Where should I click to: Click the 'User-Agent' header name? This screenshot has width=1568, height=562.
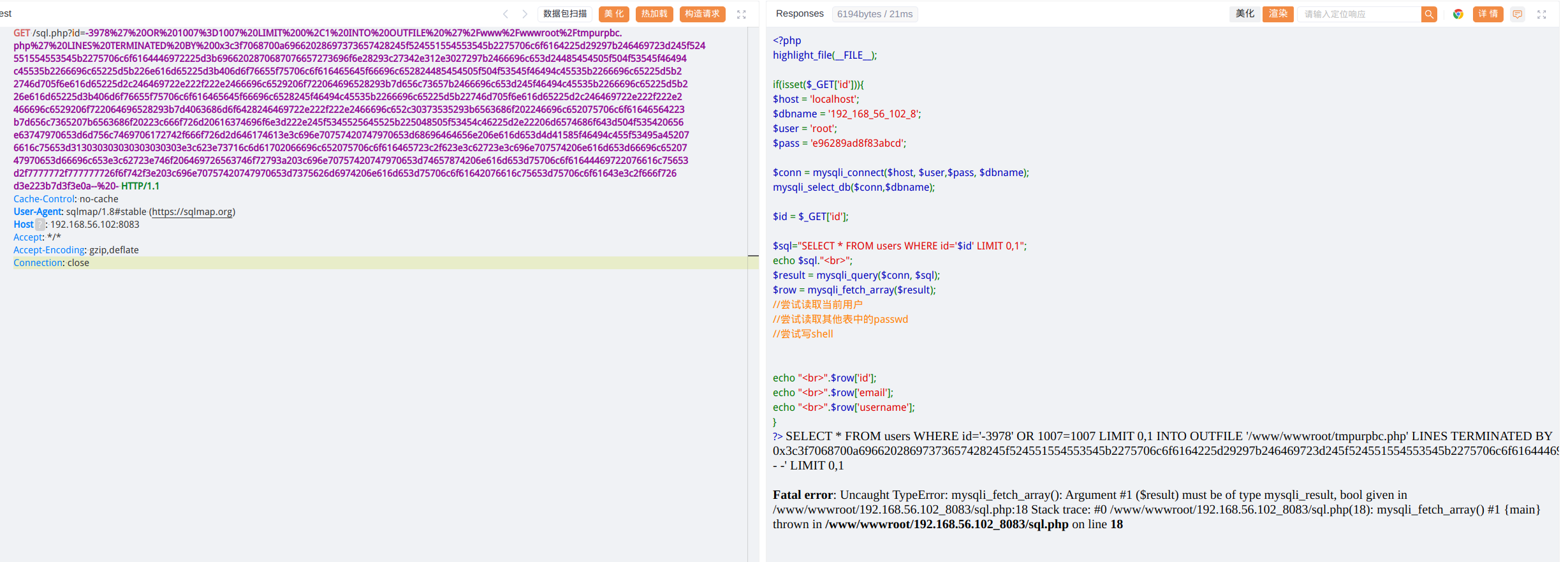(x=38, y=212)
